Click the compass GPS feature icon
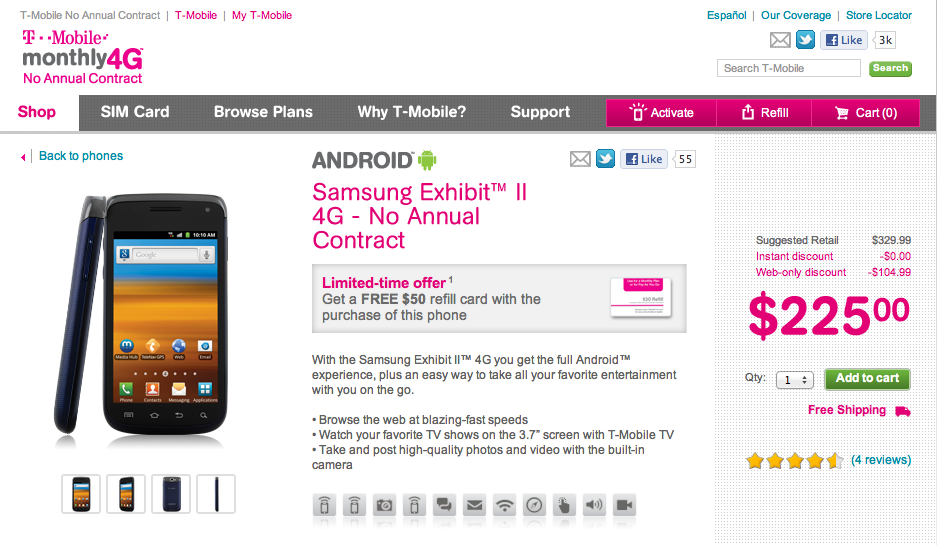The height and width of the screenshot is (545, 937). (534, 506)
